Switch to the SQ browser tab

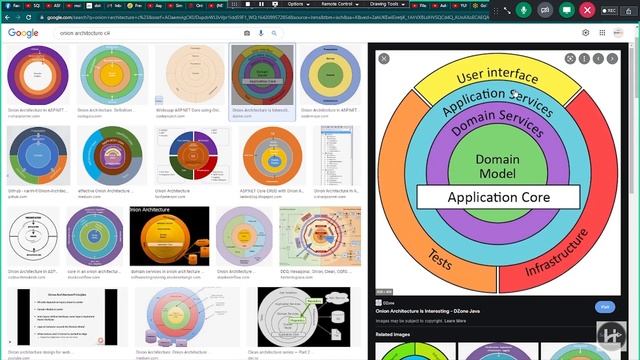click(33, 6)
